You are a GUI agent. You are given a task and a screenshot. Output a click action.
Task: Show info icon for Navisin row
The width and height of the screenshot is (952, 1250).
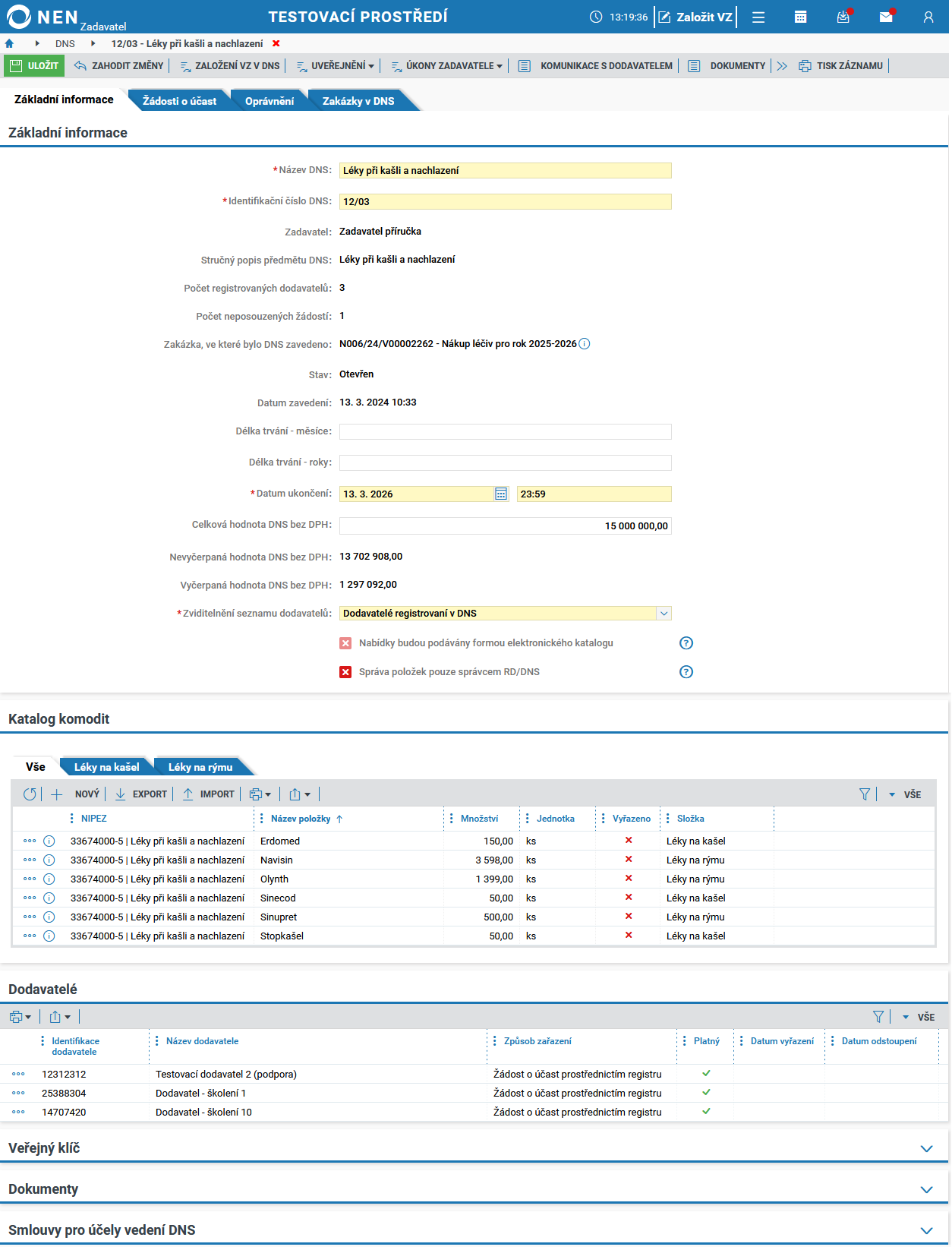pyautogui.click(x=49, y=860)
